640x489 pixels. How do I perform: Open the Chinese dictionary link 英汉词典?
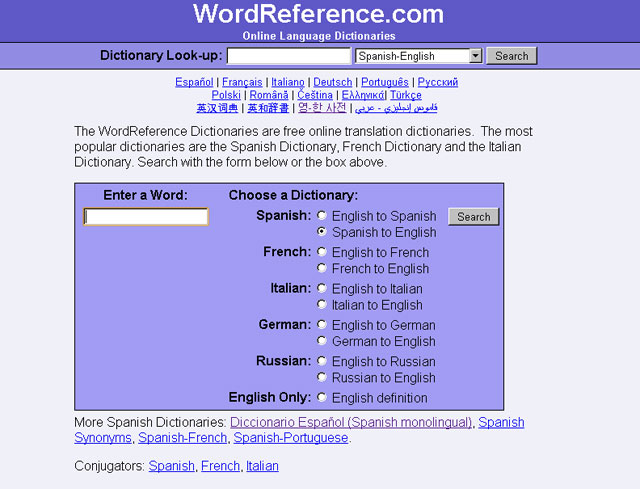pos(217,108)
